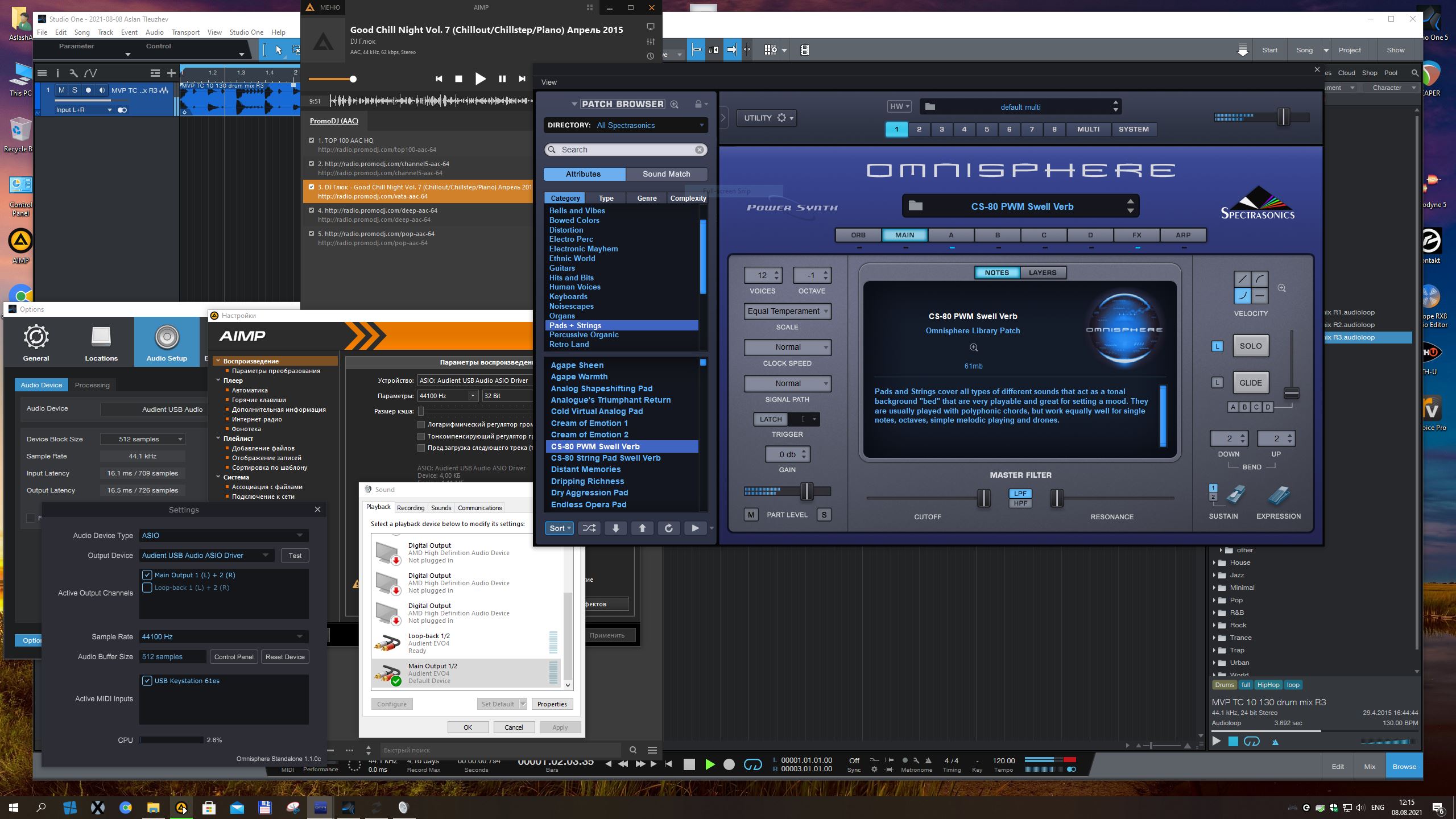Open Studio One Transport menu

[x=185, y=32]
